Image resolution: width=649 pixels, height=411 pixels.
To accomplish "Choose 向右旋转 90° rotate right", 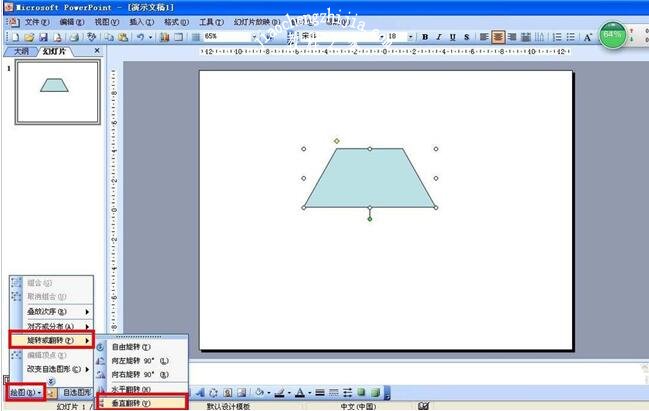I will click(142, 375).
